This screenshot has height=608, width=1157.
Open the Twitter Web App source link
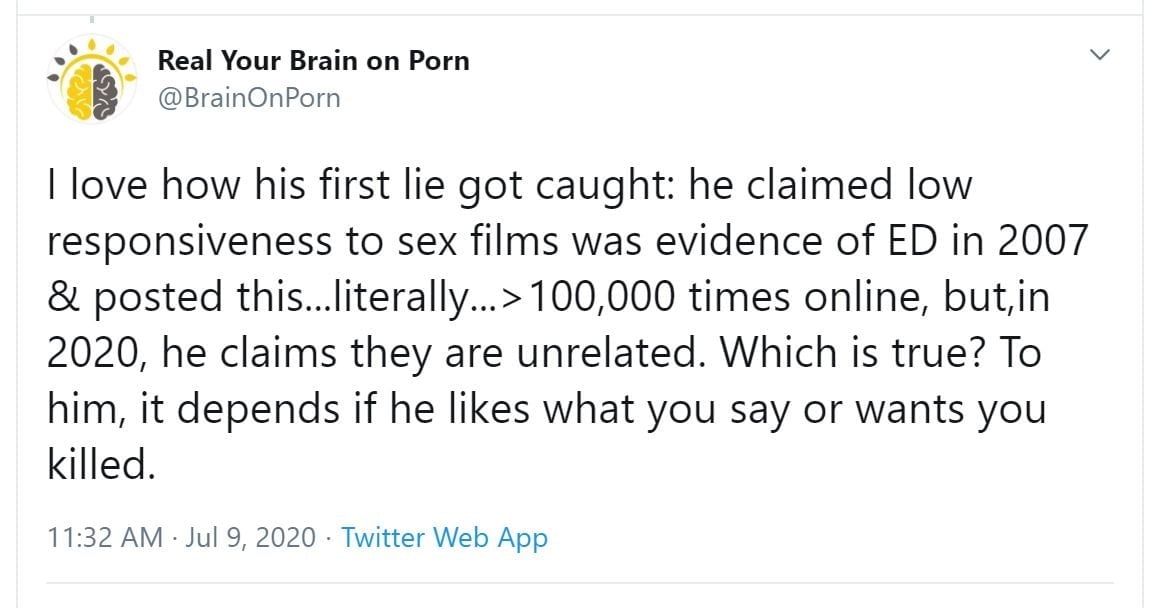(444, 537)
